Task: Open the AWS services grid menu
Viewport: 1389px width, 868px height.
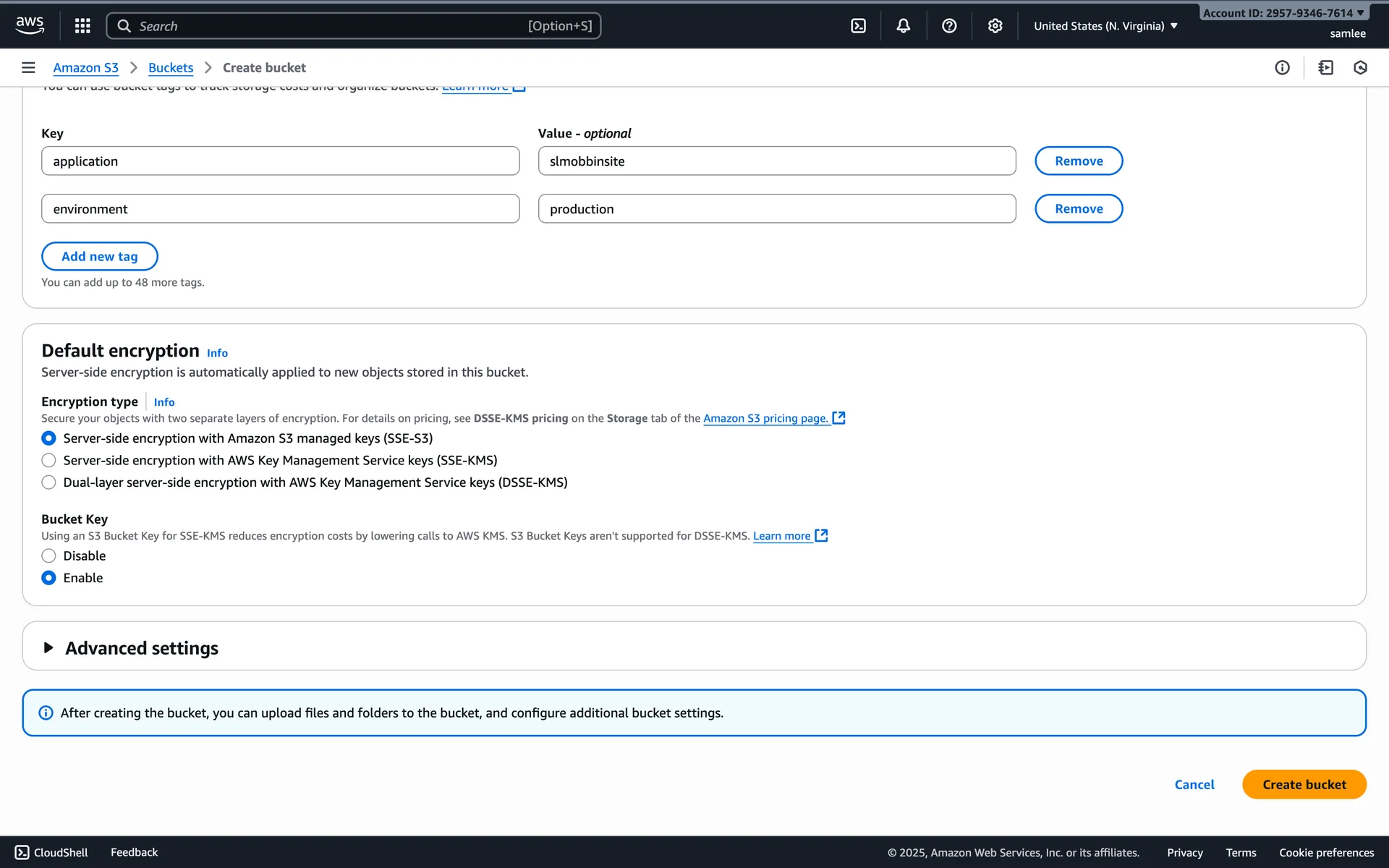Action: pyautogui.click(x=82, y=26)
